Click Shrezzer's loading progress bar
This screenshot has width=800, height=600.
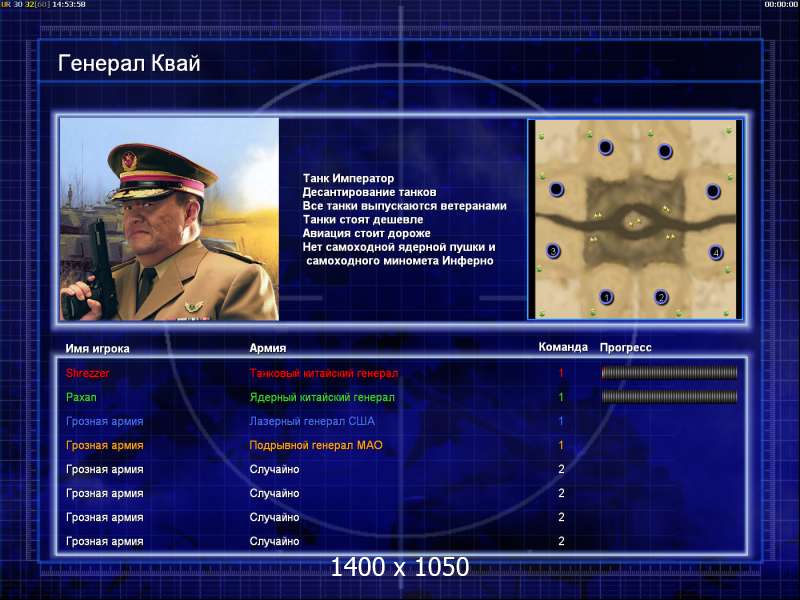tap(669, 373)
